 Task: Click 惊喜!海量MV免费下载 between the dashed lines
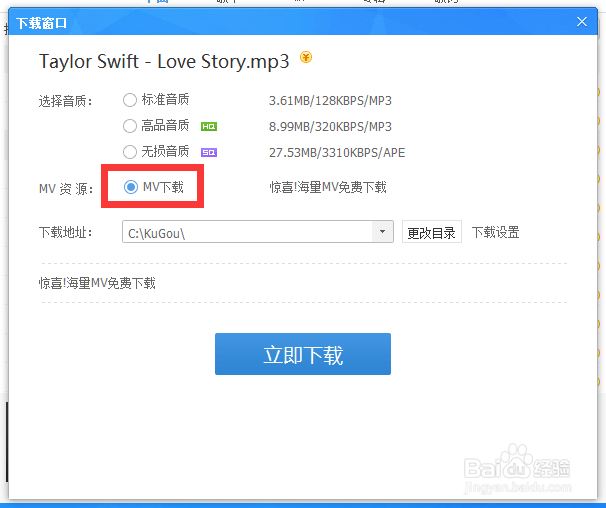pos(97,283)
